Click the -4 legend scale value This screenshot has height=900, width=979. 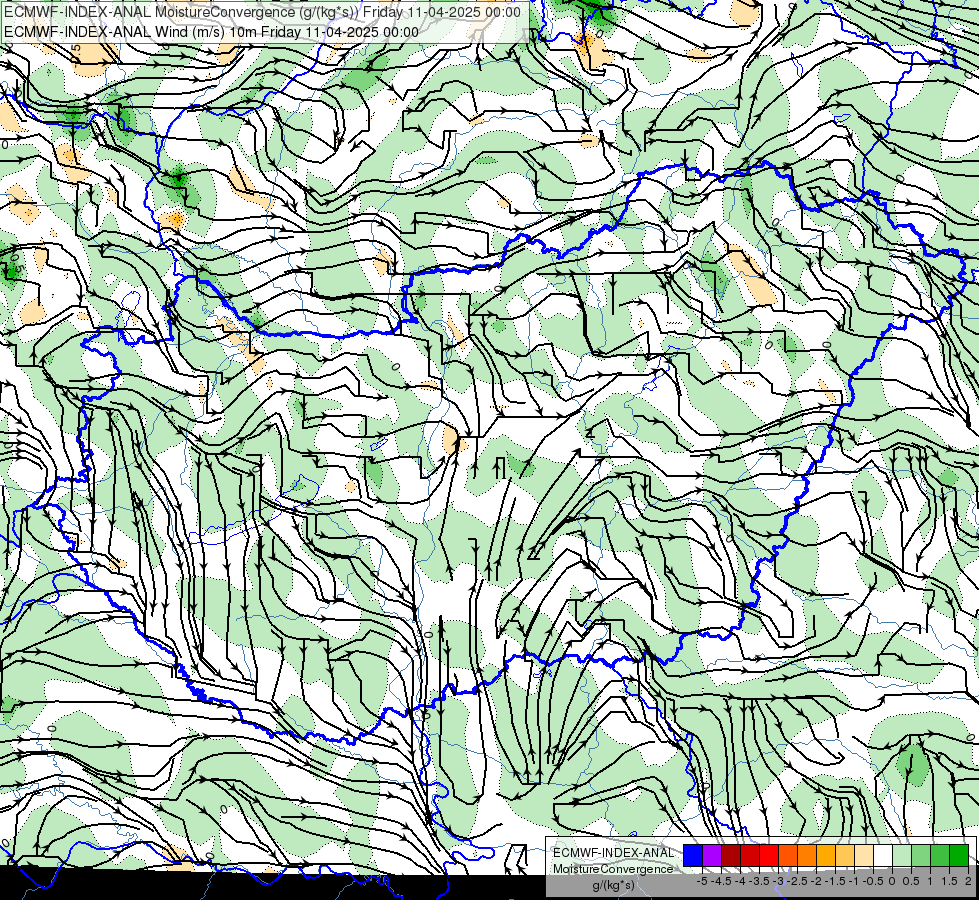(x=740, y=881)
